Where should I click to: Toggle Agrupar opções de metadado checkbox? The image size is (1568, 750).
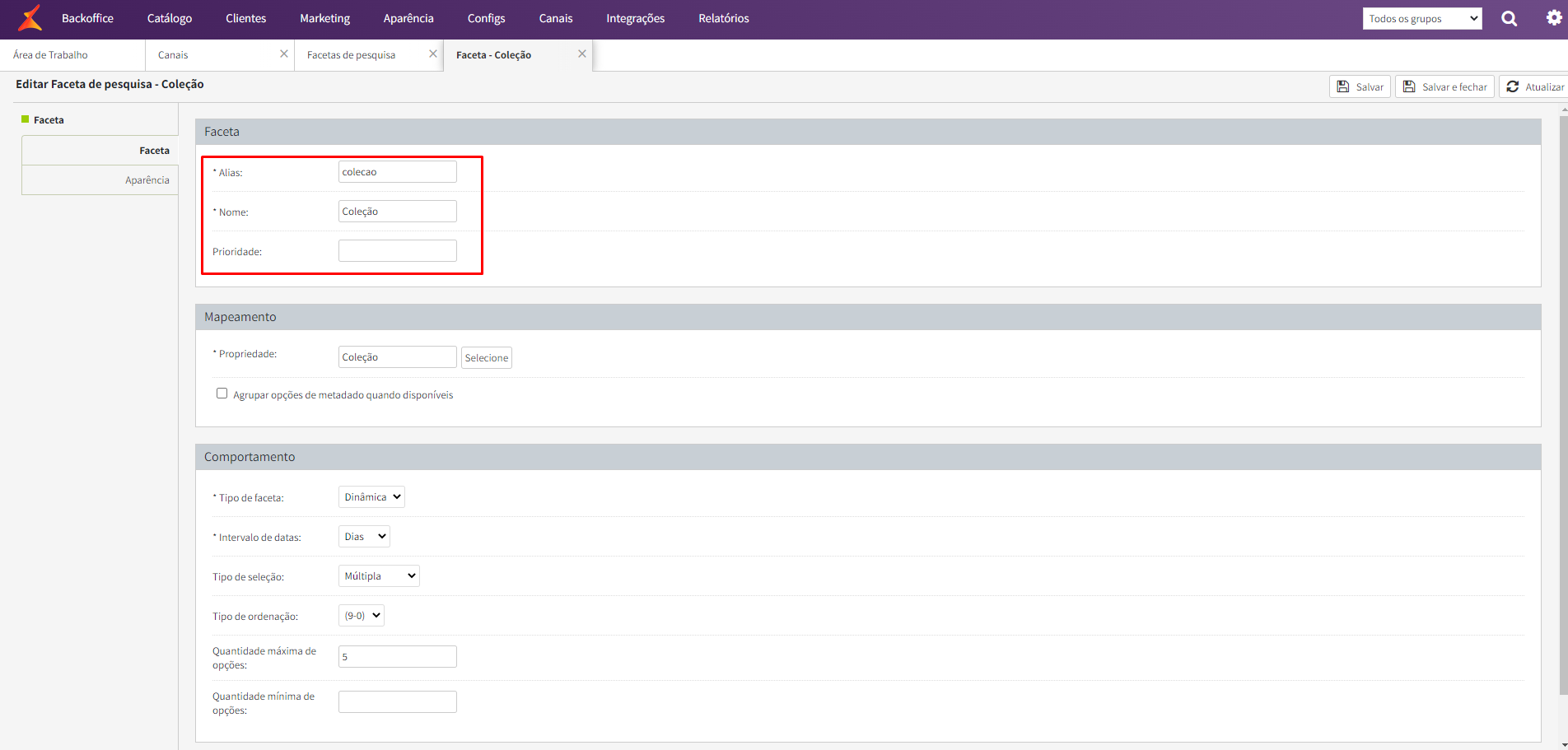(x=222, y=394)
